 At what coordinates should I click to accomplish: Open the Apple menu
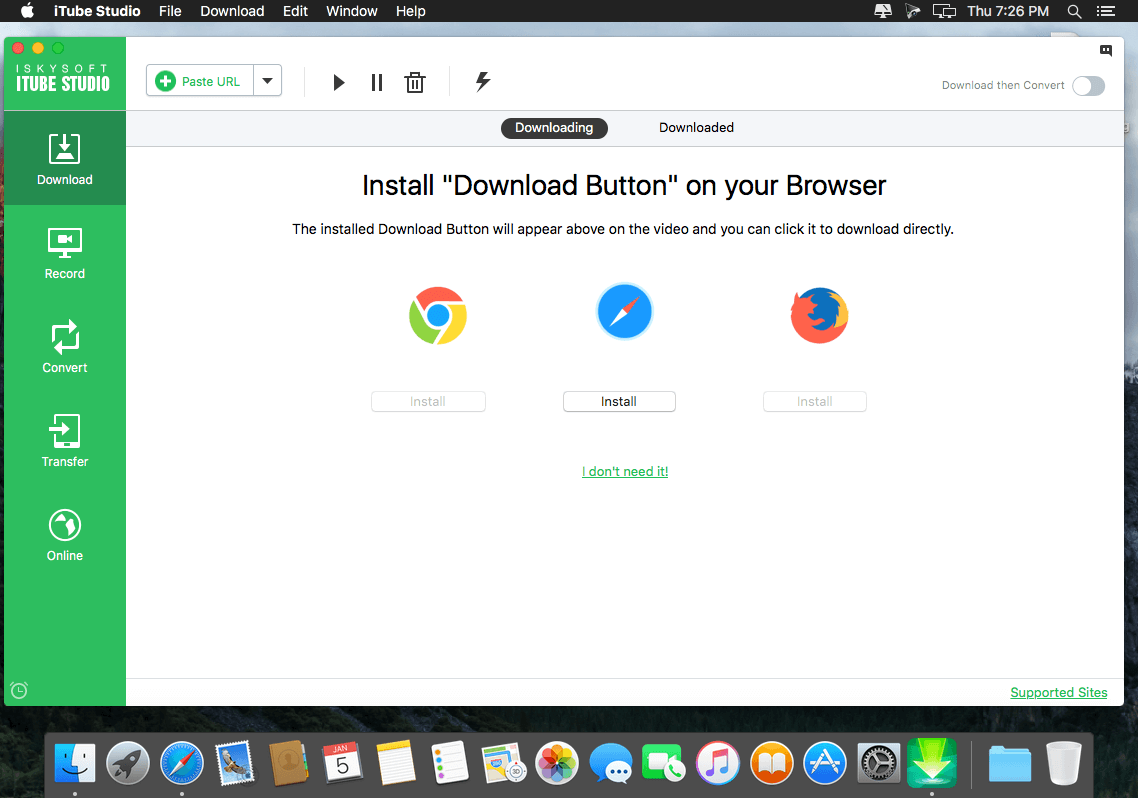tap(28, 11)
